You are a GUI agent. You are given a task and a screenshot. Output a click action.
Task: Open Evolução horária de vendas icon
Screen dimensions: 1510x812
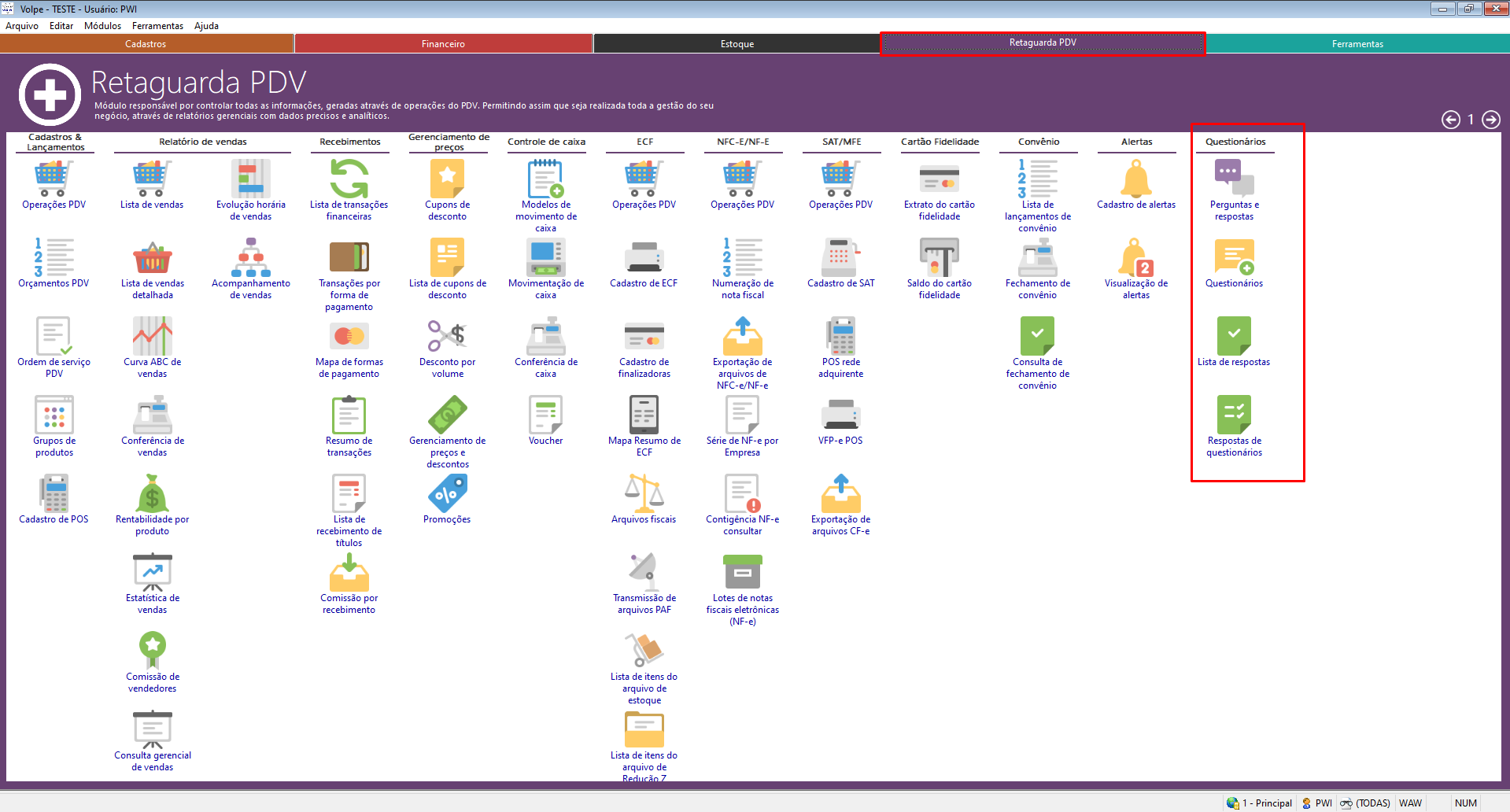250,179
